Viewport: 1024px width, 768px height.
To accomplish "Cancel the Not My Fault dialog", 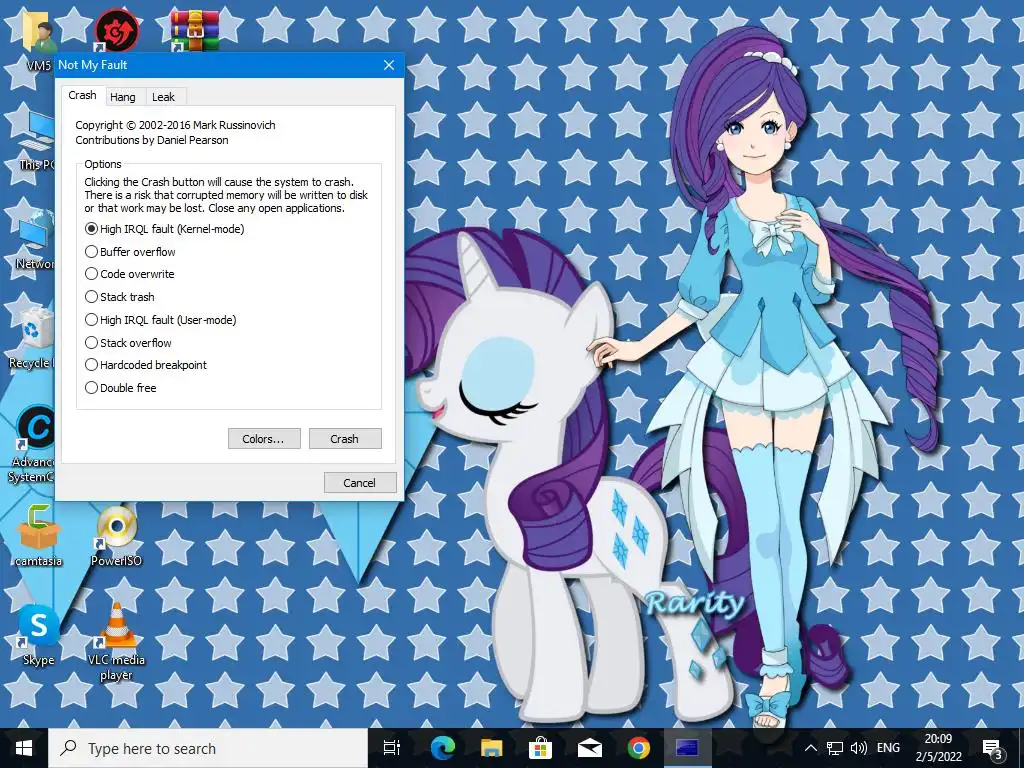I will click(x=360, y=483).
